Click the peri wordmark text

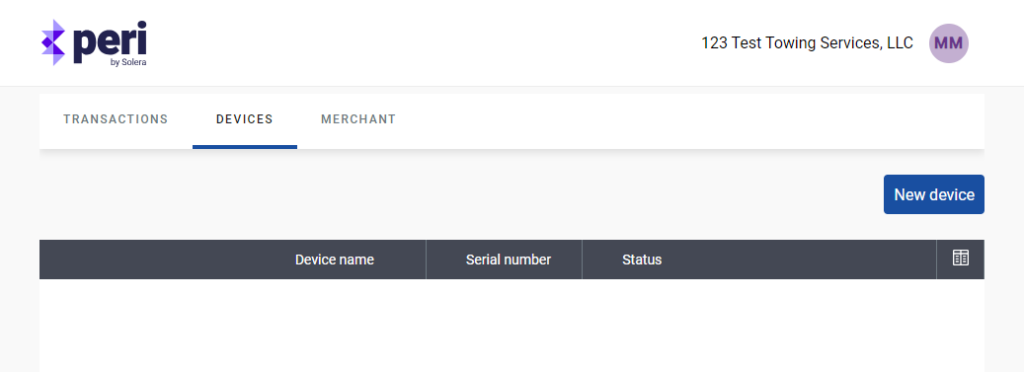[110, 40]
